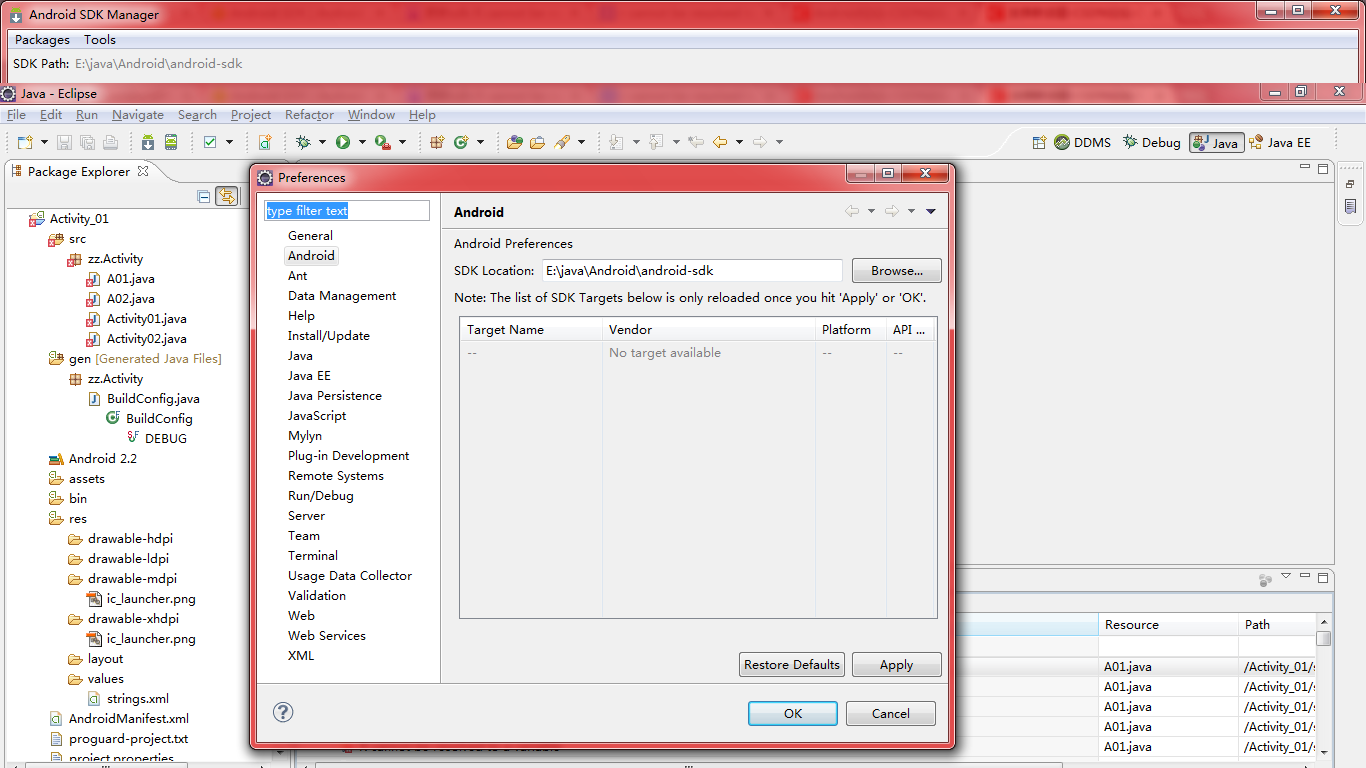
Task: Open Android SDK Manager toolbar icon
Action: [x=148, y=142]
